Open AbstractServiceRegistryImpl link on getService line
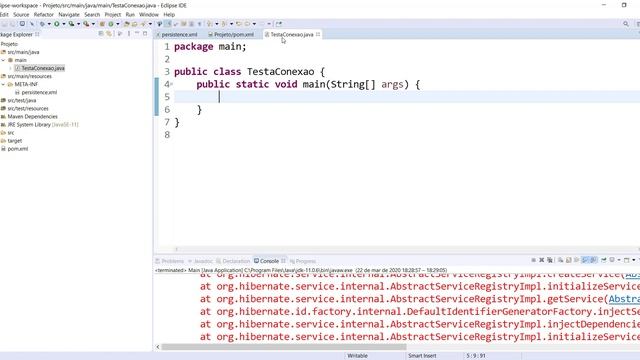Image resolution: width=640 pixels, height=360 pixels. 624,299
